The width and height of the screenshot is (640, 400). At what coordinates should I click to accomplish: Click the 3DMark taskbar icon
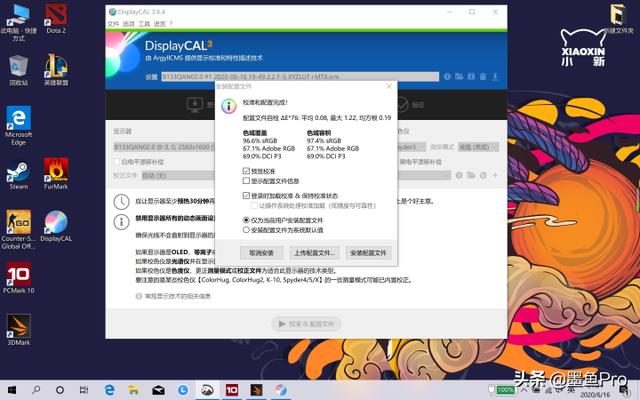click(256, 390)
